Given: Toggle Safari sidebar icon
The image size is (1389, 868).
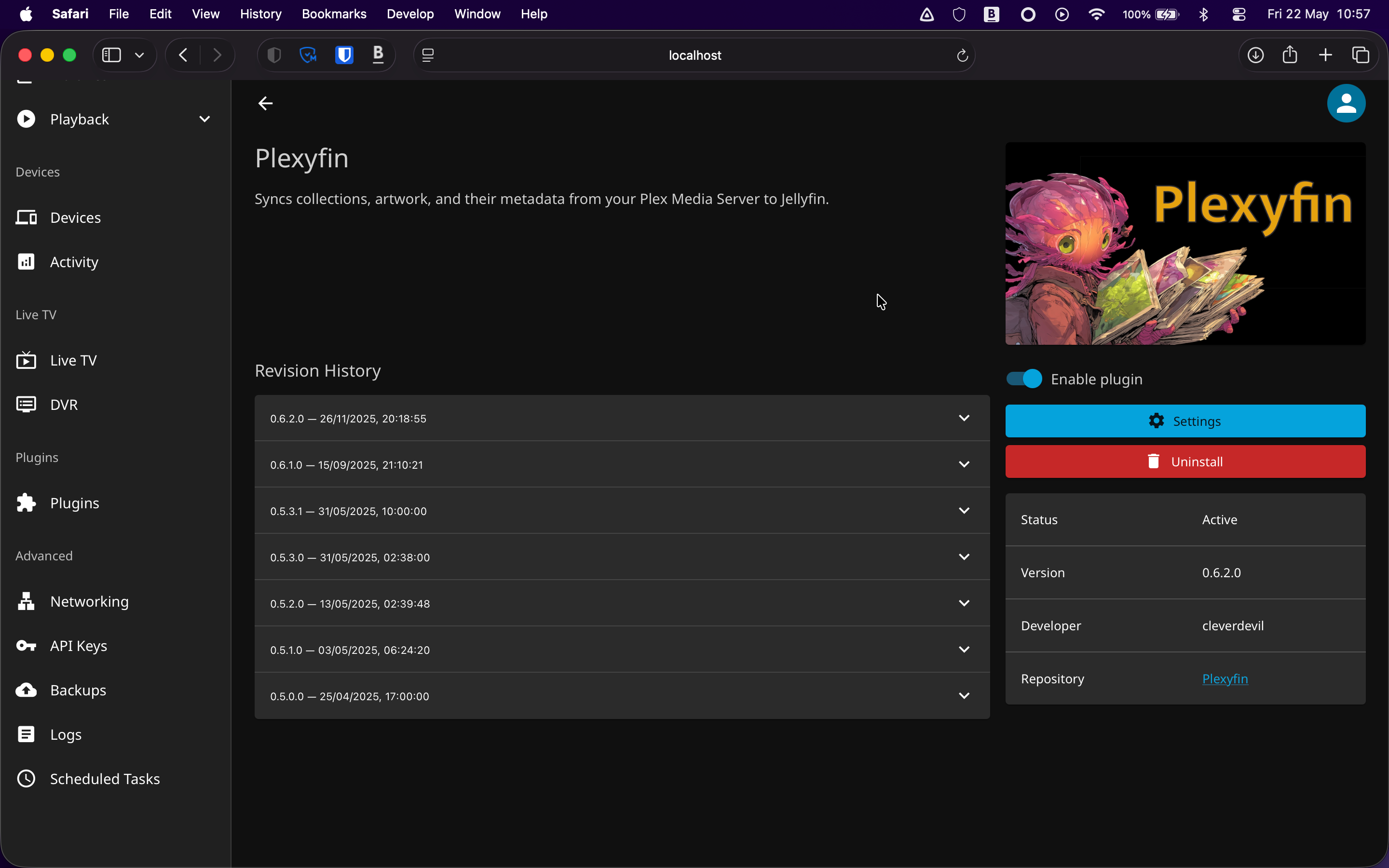Looking at the screenshot, I should 111,55.
